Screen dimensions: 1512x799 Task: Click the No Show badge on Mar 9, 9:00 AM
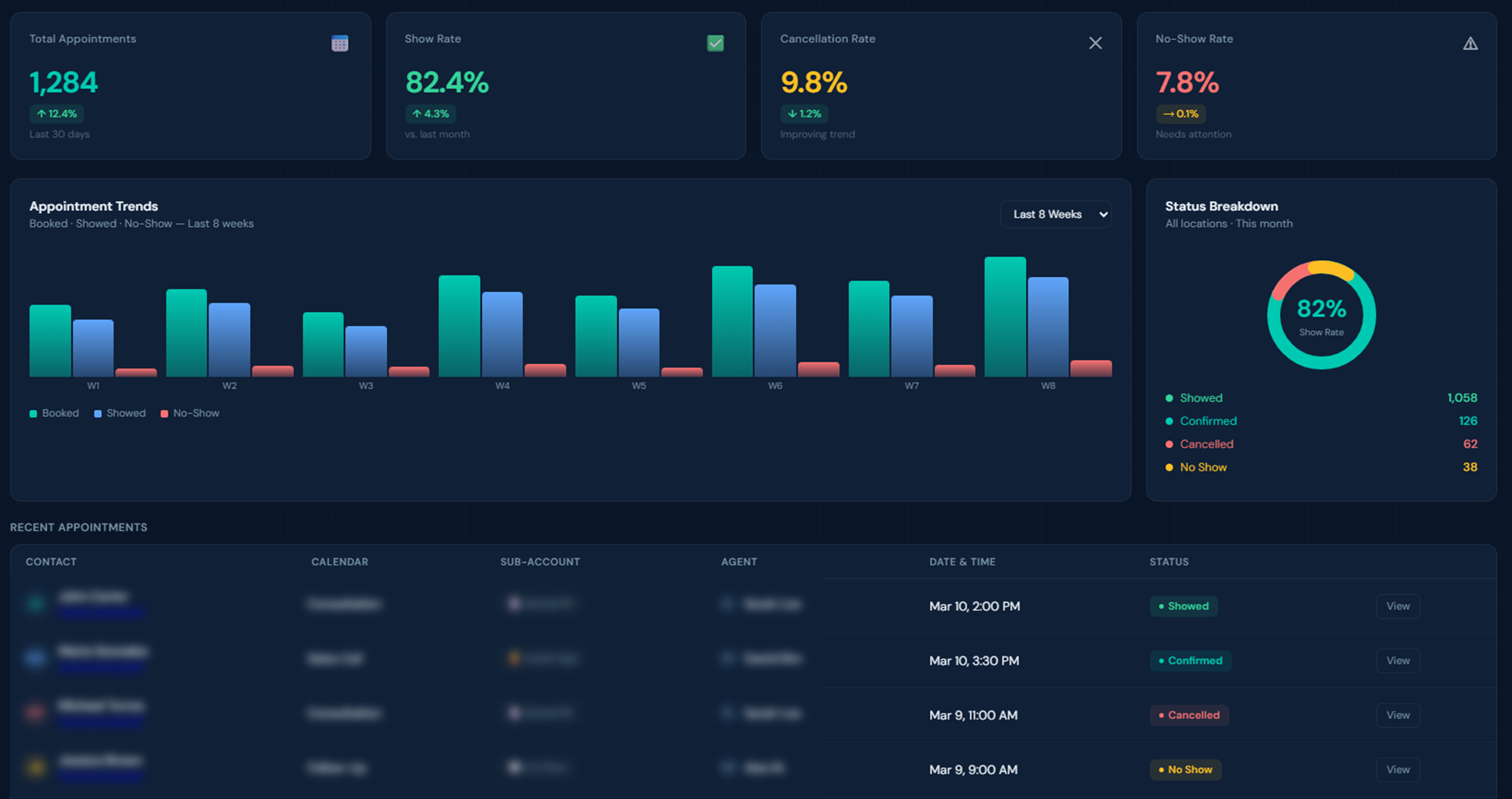click(1185, 769)
